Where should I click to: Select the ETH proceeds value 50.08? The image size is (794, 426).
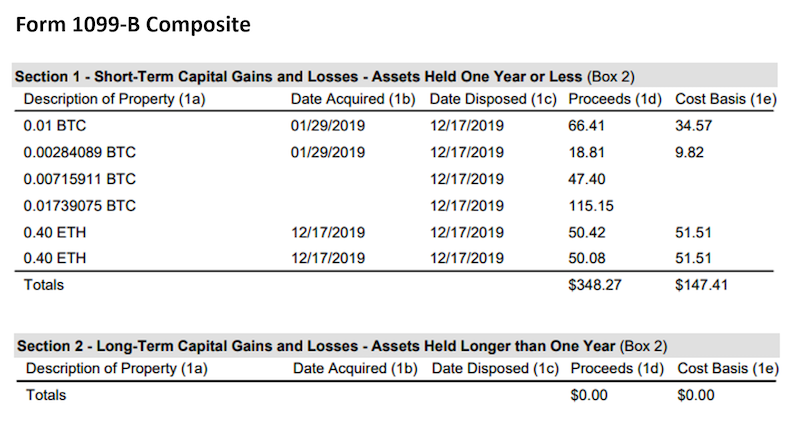pos(588,259)
